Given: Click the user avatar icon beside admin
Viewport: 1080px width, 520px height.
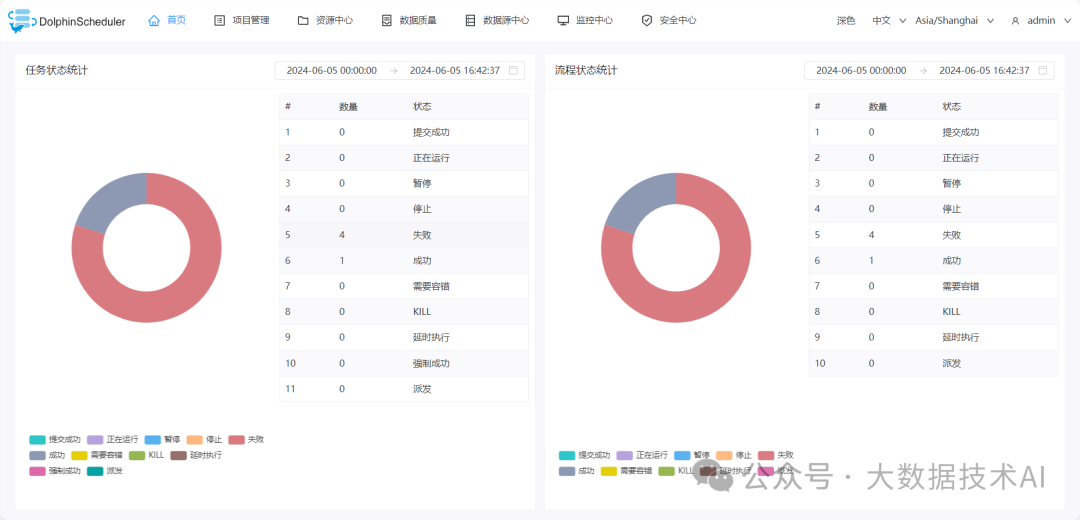Looking at the screenshot, I should [1015, 21].
